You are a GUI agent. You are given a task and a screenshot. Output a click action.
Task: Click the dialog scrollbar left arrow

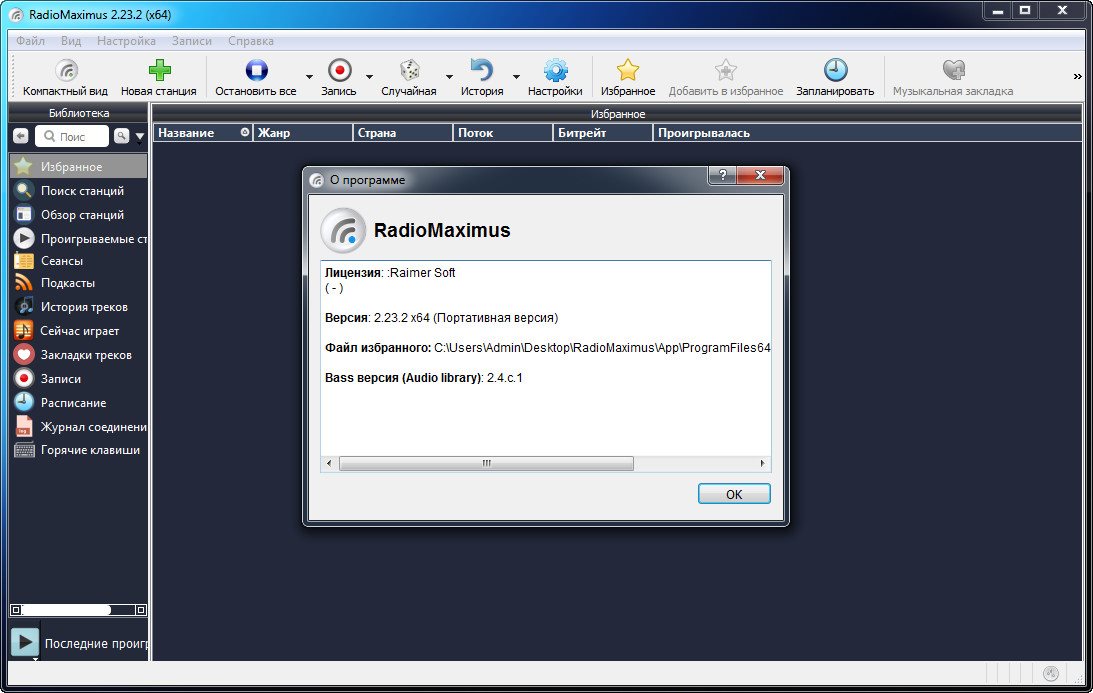(329, 463)
